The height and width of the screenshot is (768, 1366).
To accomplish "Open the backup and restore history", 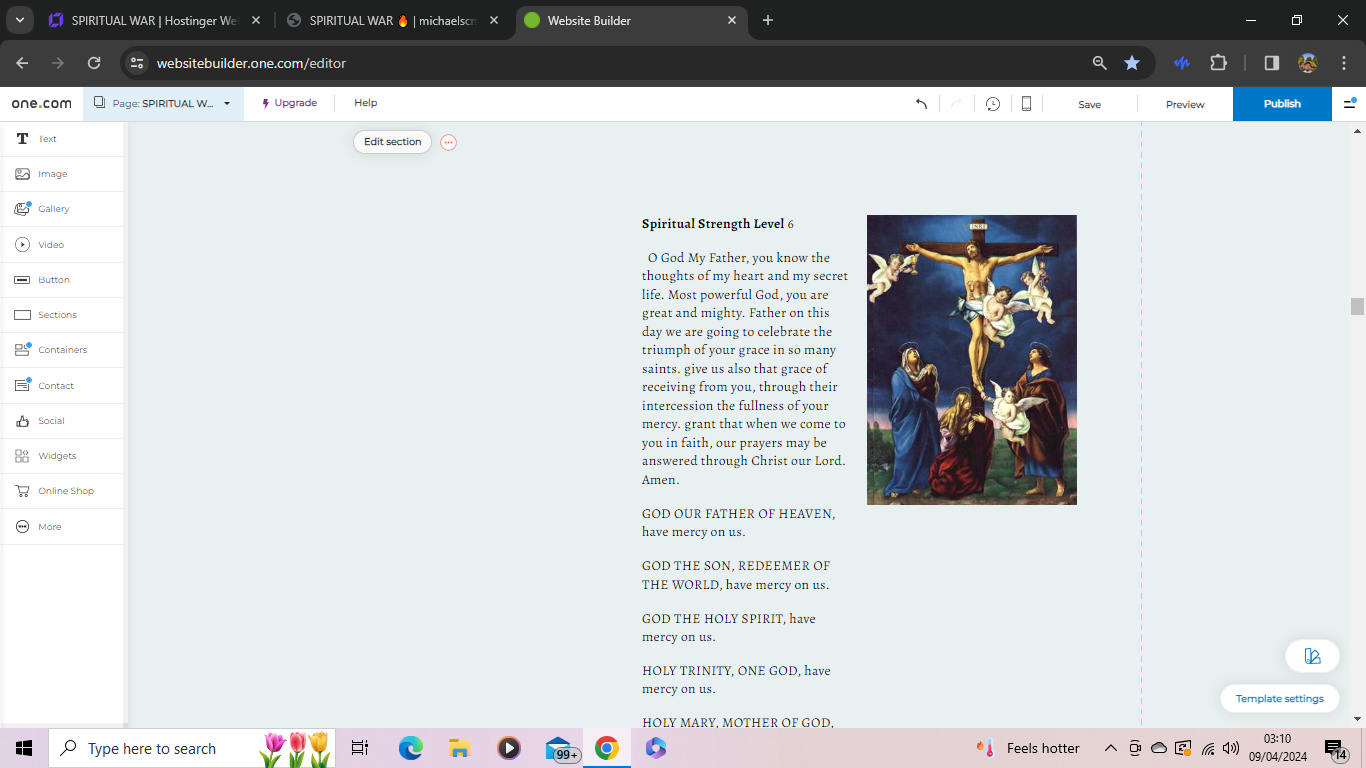I will click(x=993, y=104).
